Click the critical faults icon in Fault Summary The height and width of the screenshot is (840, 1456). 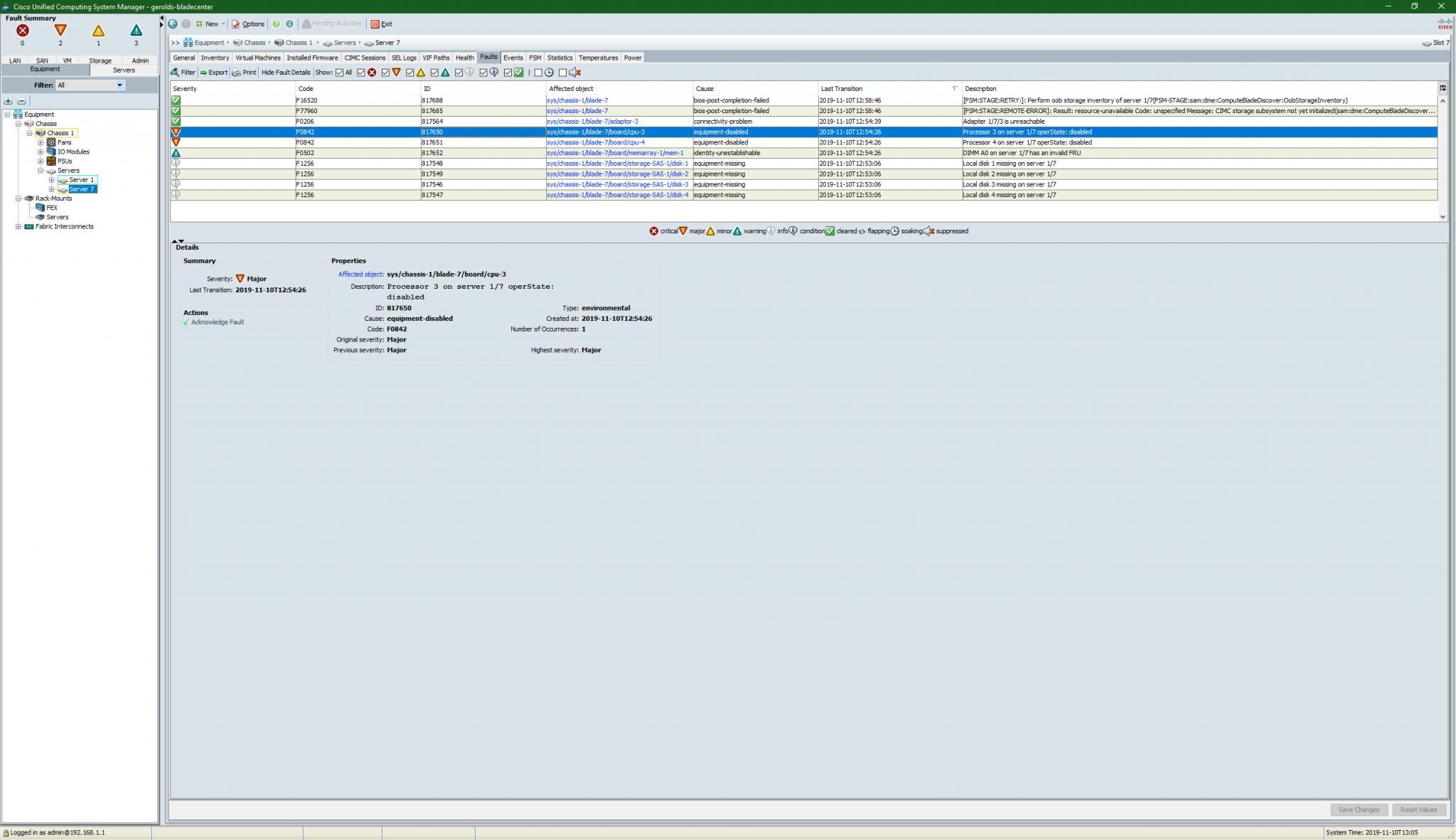tap(23, 31)
